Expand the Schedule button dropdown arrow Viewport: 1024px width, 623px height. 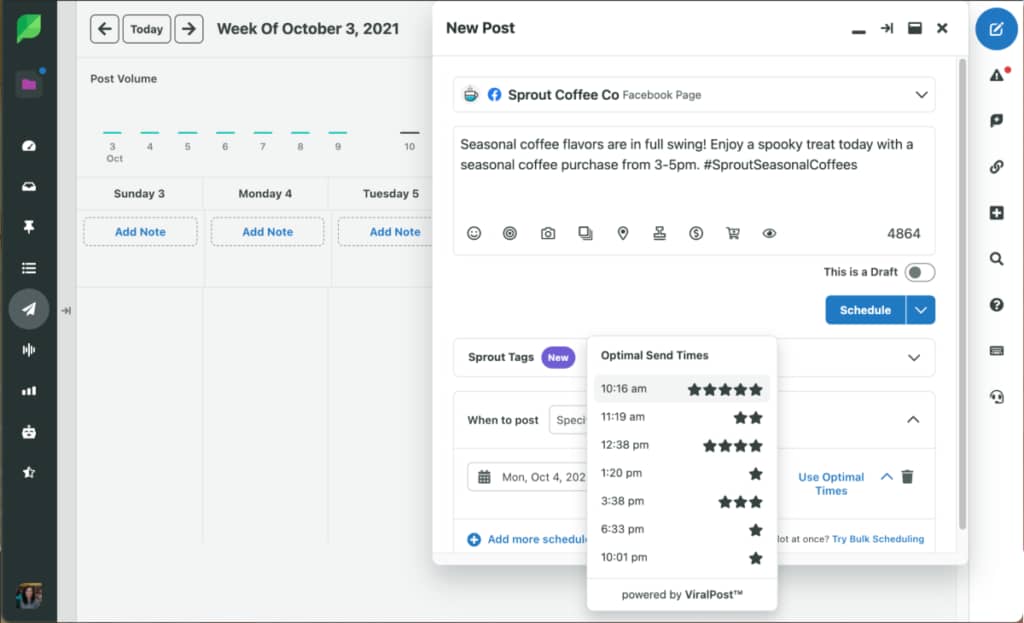pos(920,310)
